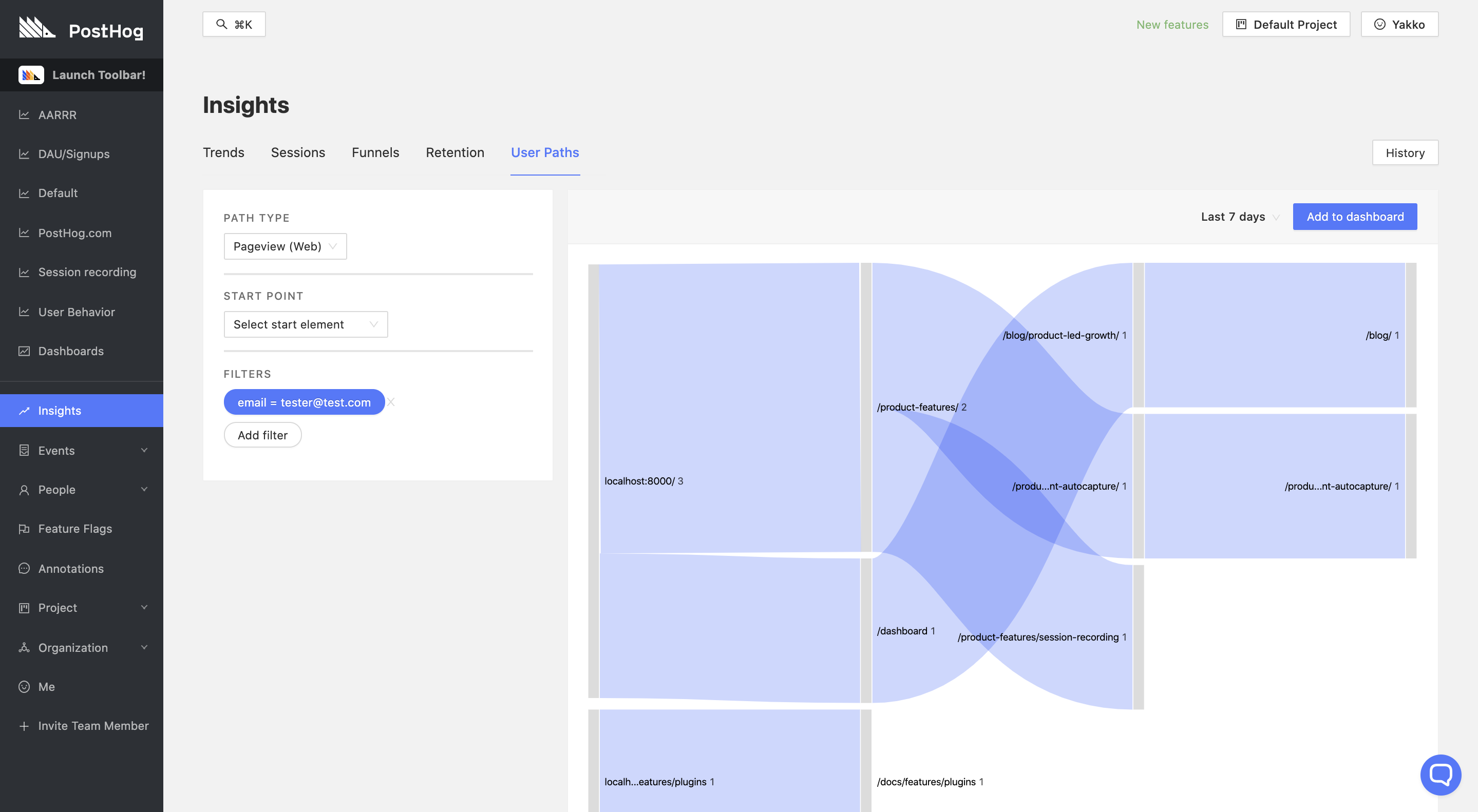
Task: Open the Session recording insight
Action: tap(87, 272)
